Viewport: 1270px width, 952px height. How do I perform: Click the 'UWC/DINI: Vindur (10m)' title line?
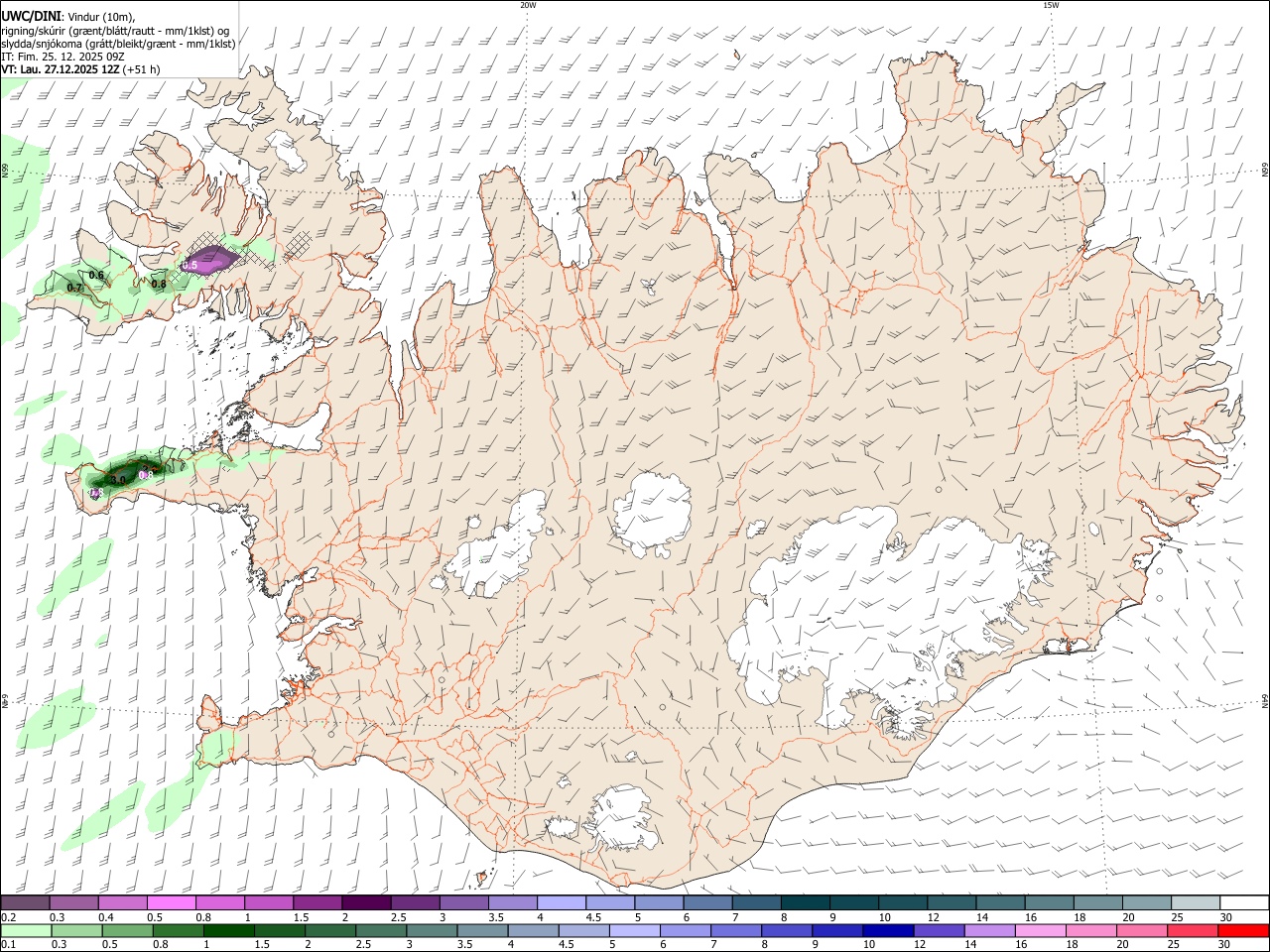pyautogui.click(x=69, y=17)
